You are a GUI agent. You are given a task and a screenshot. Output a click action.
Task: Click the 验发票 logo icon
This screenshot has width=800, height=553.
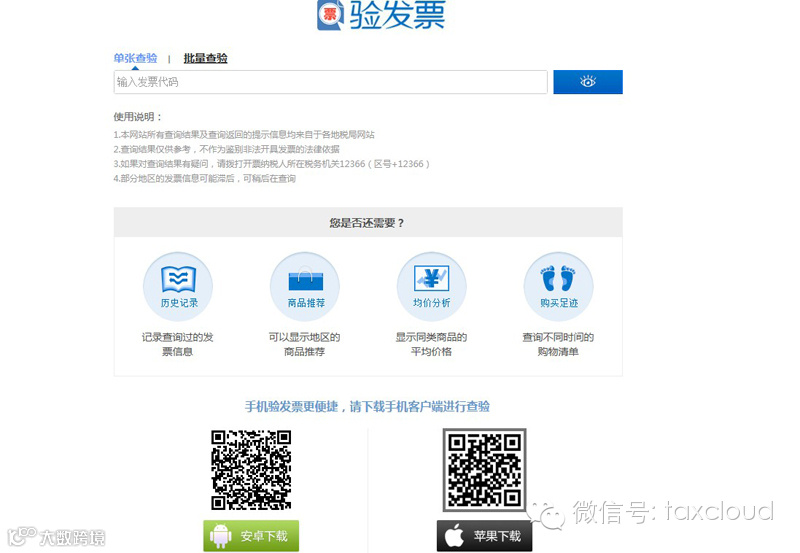331,14
